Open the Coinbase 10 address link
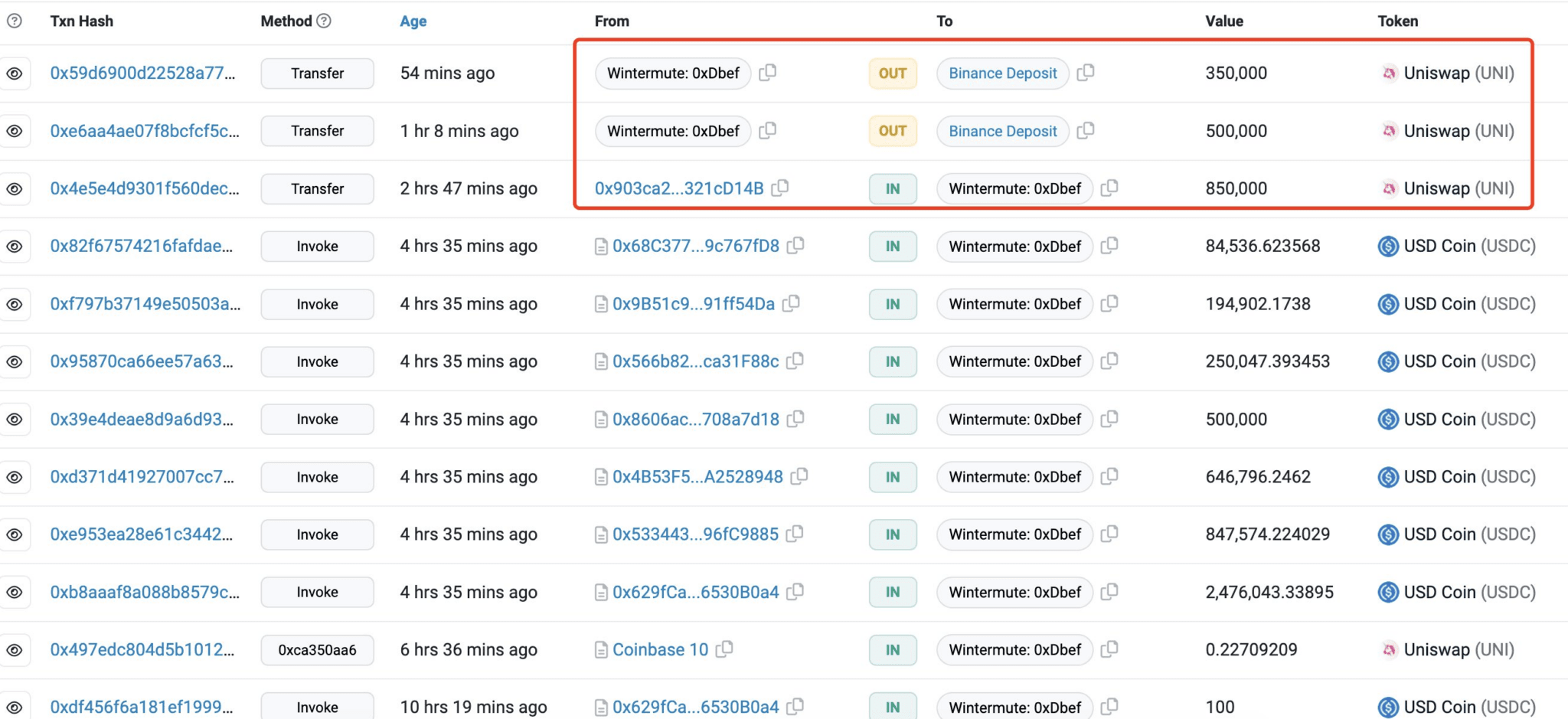 coord(660,649)
